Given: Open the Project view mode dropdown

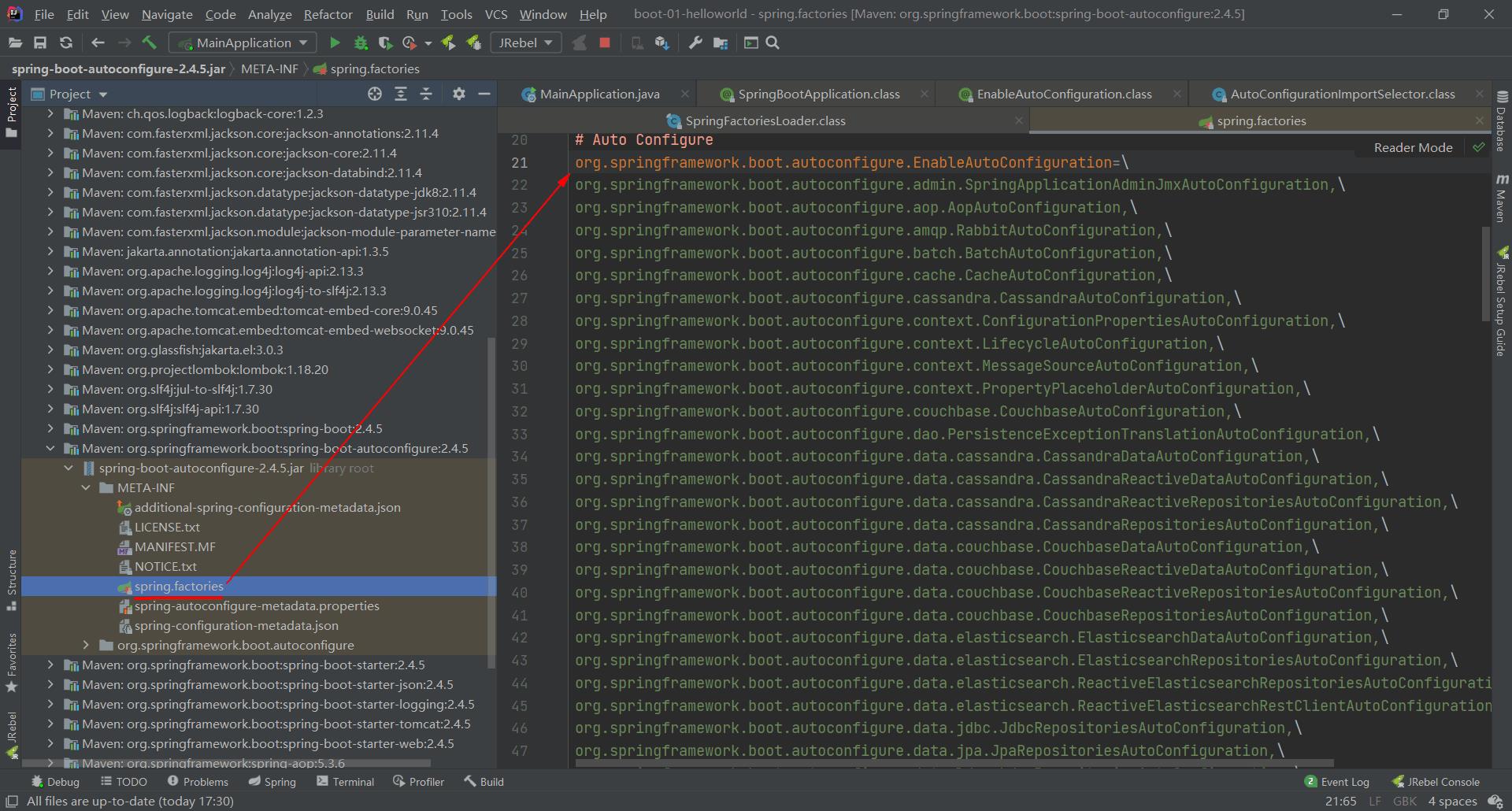Looking at the screenshot, I should [103, 94].
